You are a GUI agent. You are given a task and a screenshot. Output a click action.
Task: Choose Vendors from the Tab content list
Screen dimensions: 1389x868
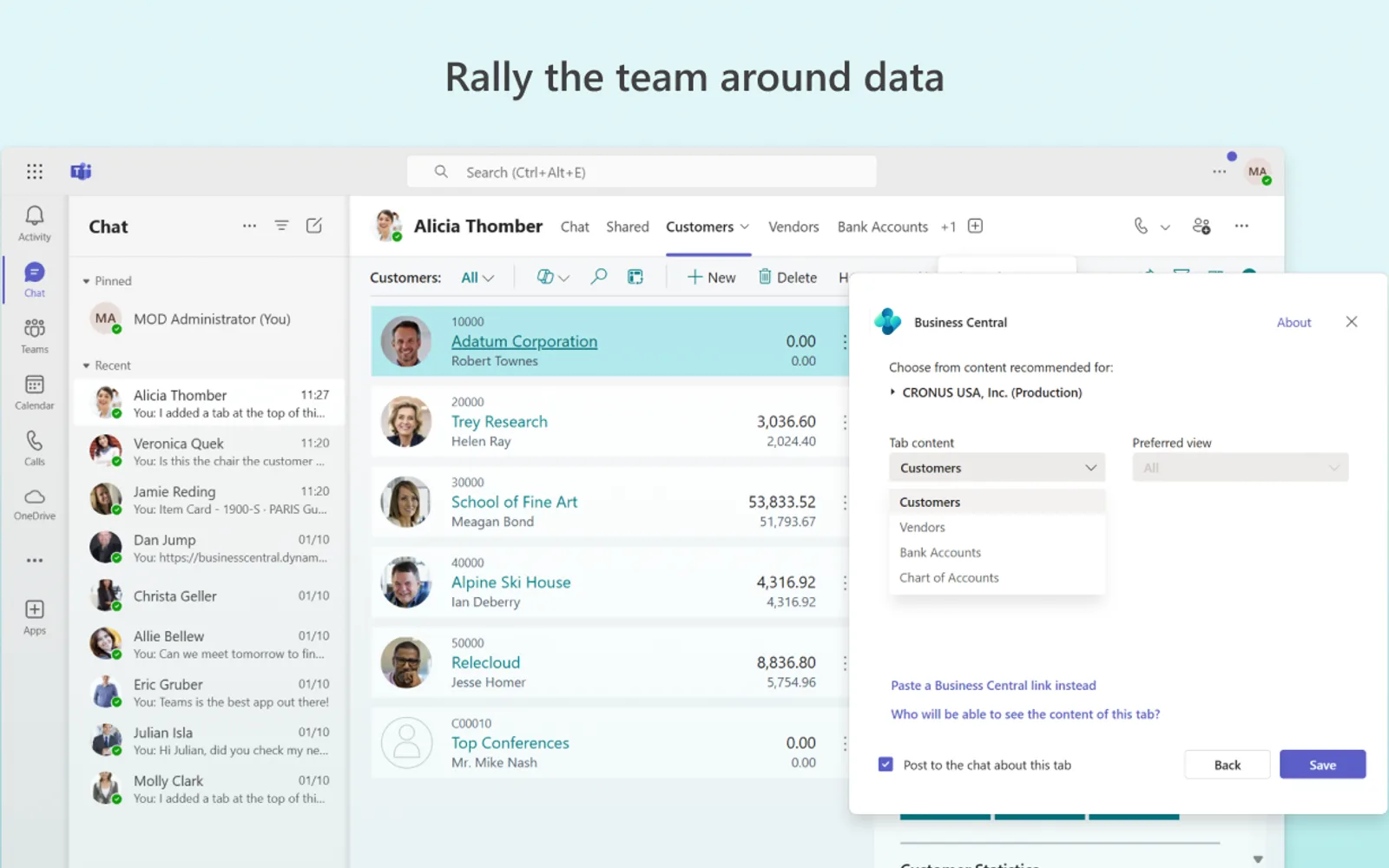(x=997, y=527)
